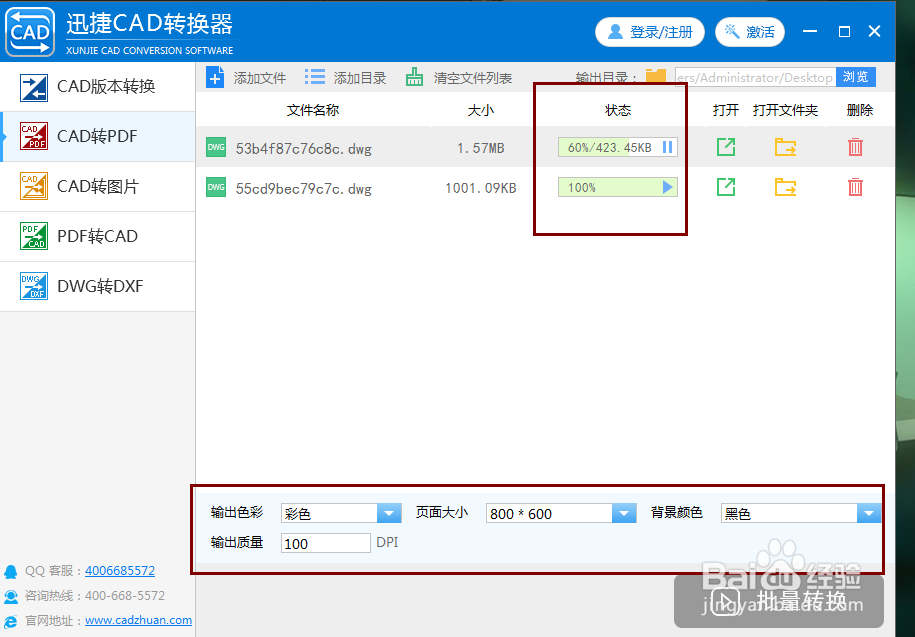Viewport: 915px width, 637px height.
Task: Open the 登录/注册 login button
Action: coord(649,32)
